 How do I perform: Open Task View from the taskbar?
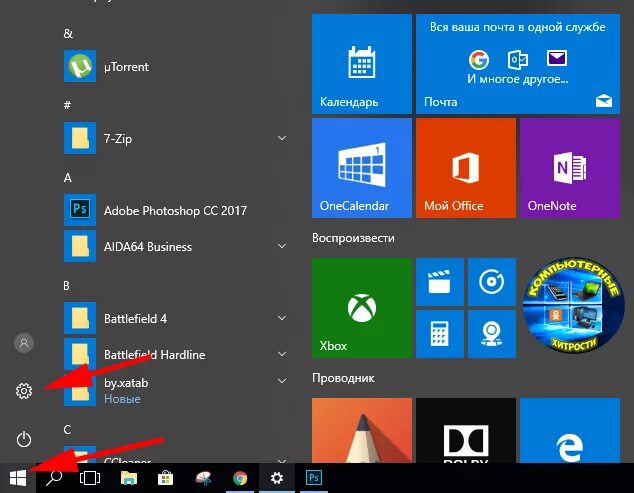pos(90,478)
